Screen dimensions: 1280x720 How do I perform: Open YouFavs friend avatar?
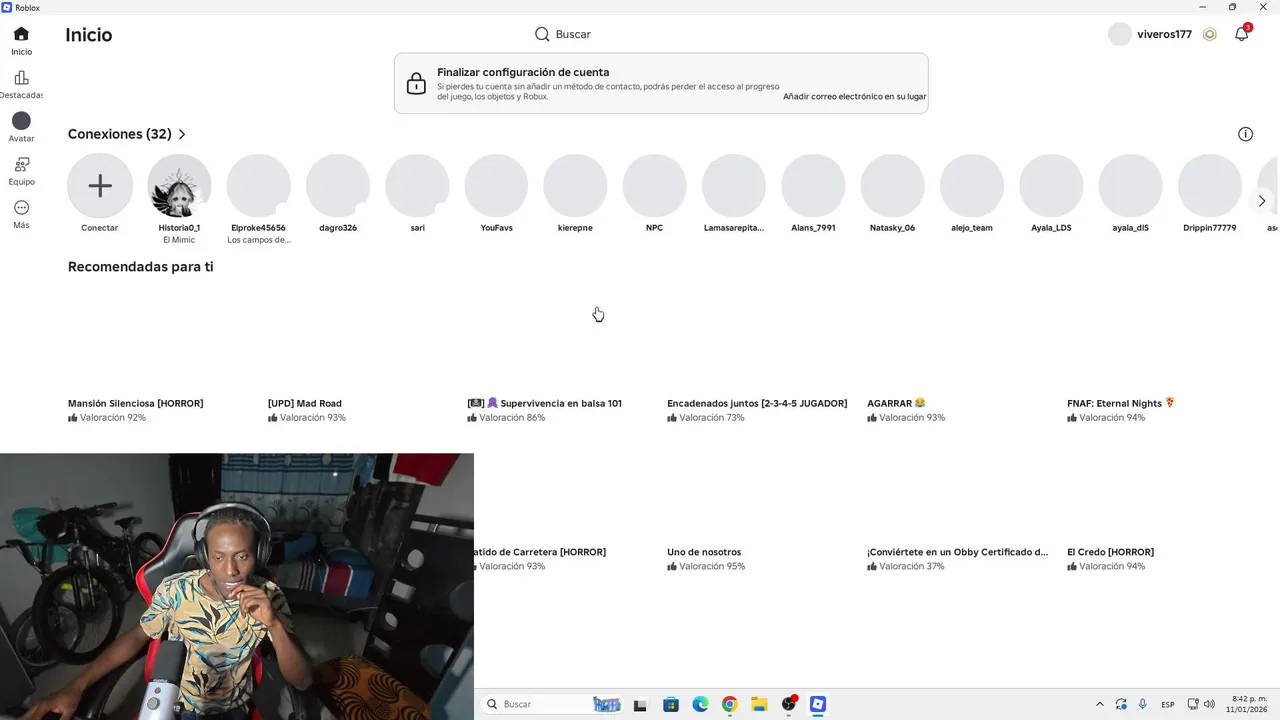[496, 186]
